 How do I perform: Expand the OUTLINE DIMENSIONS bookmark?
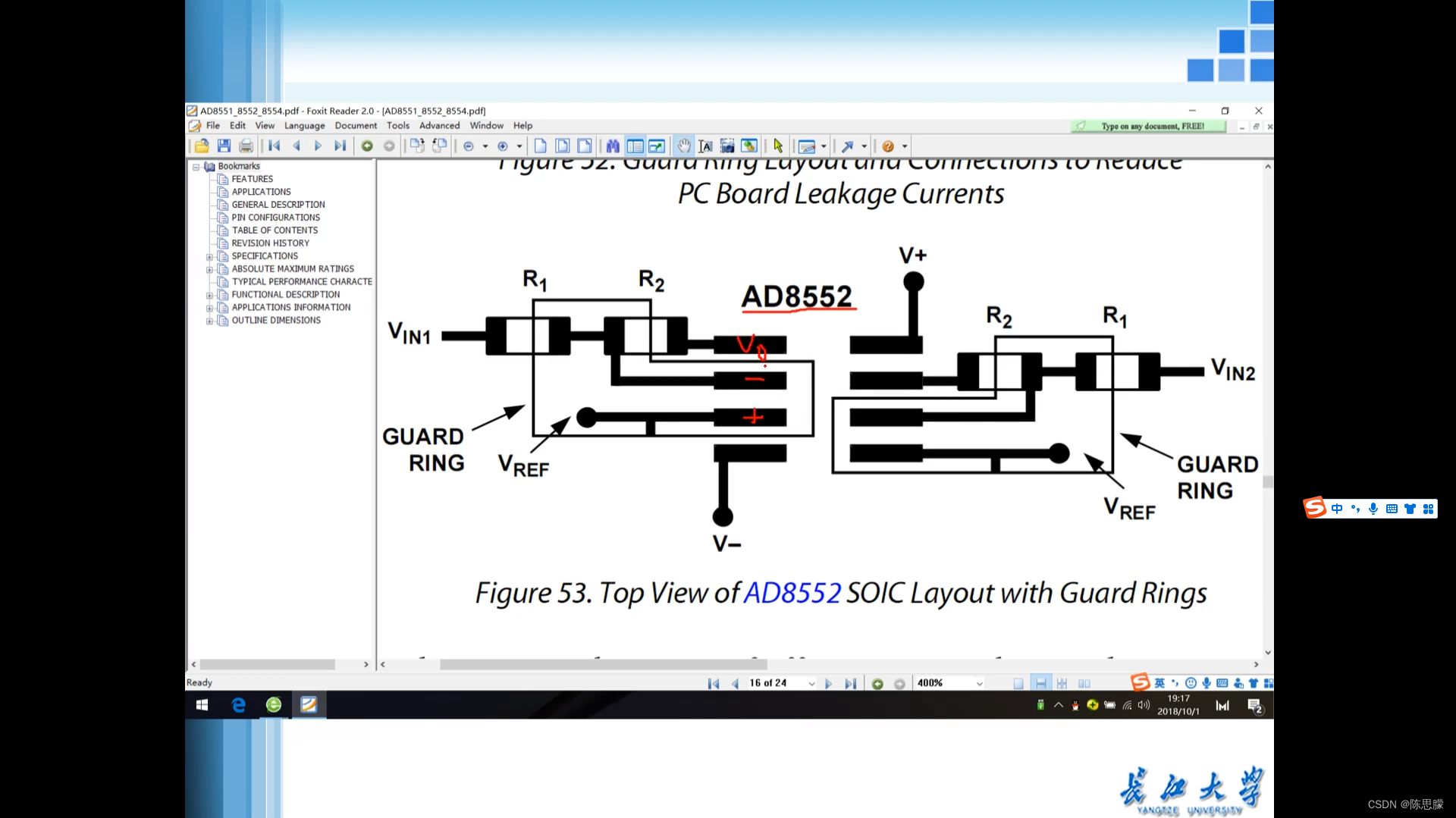(209, 321)
